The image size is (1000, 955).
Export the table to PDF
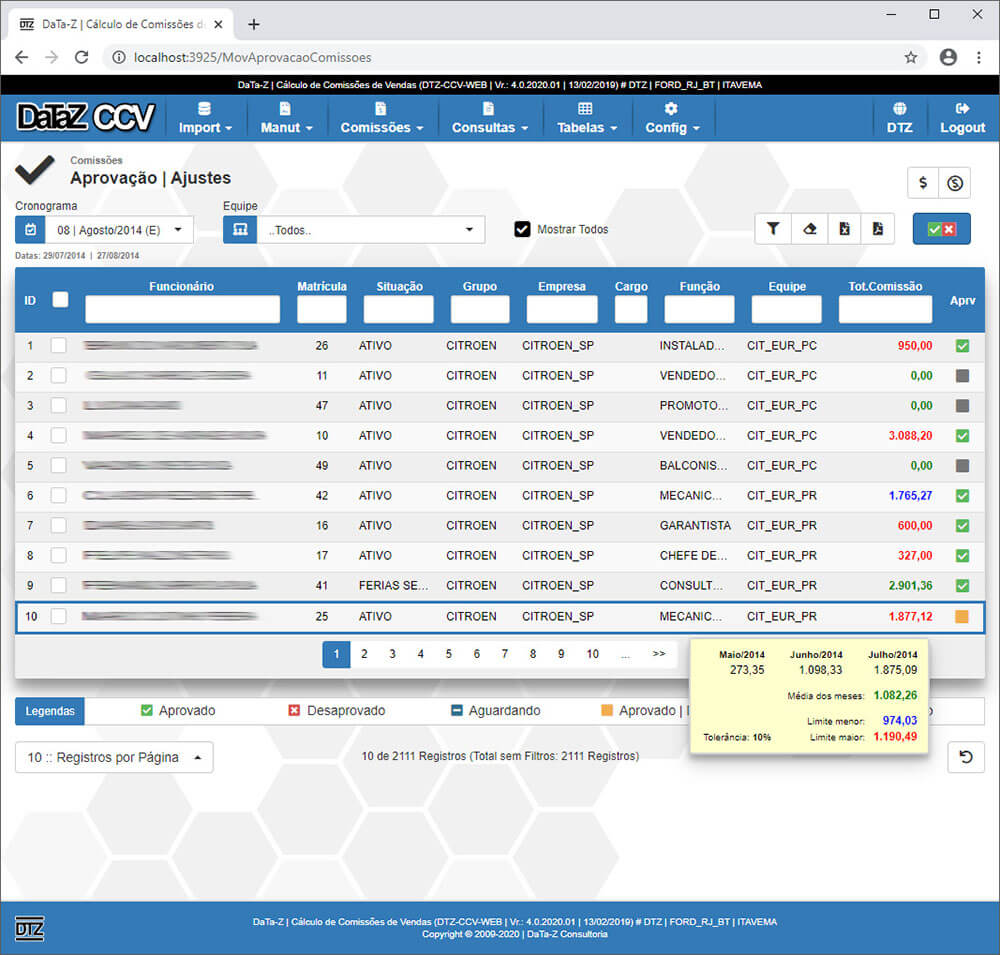pos(877,229)
